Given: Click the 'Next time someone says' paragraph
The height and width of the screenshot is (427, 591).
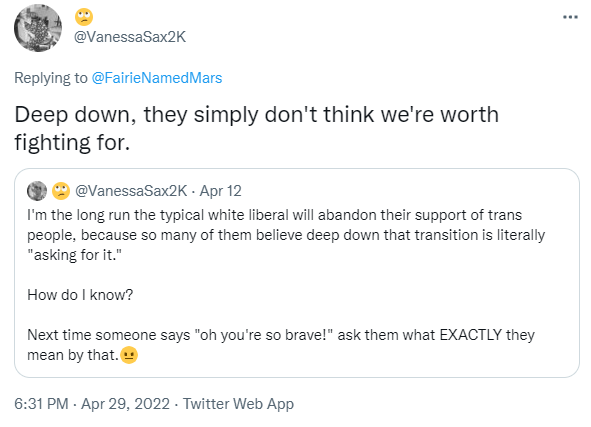Looking at the screenshot, I should click(x=281, y=344).
